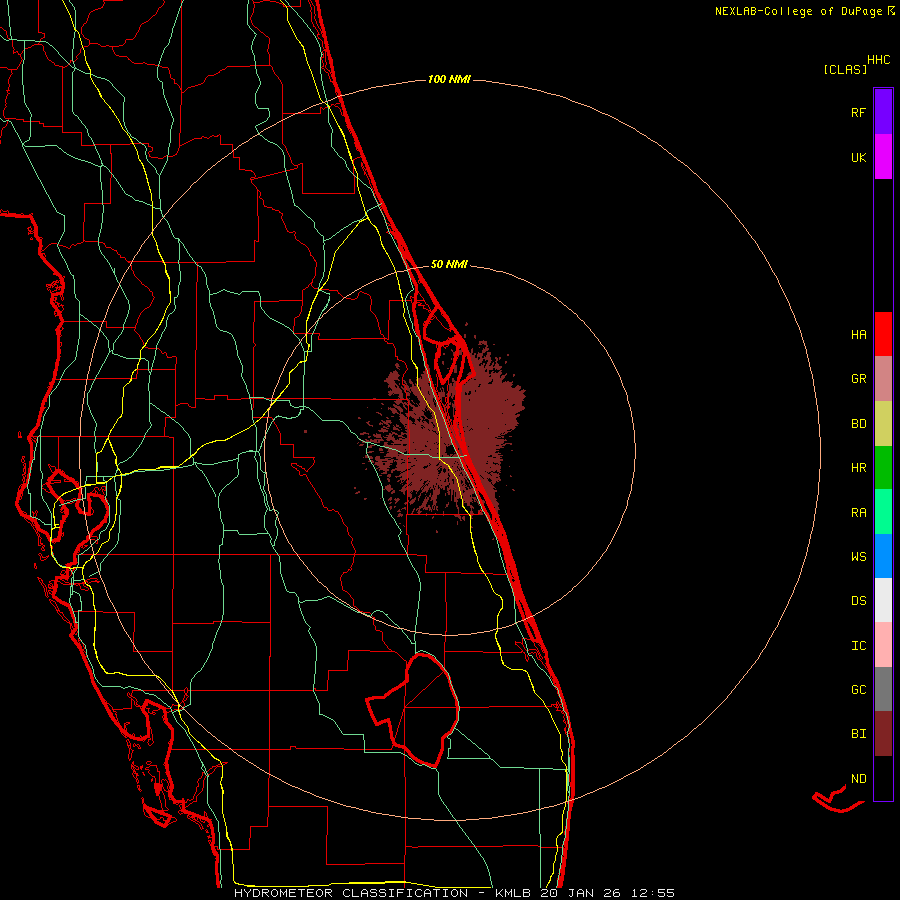This screenshot has width=900, height=900.
Task: Click the "100 NMI" range ring label
Action: point(449,79)
